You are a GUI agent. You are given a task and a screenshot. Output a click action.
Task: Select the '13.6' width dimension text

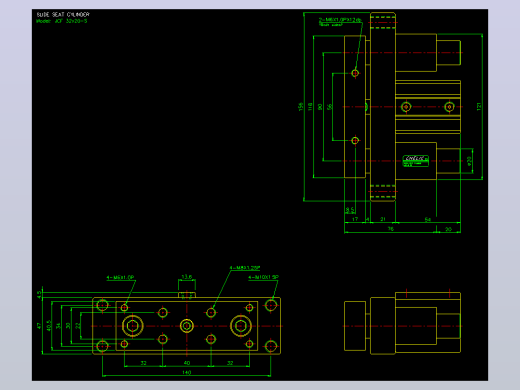click(x=187, y=277)
